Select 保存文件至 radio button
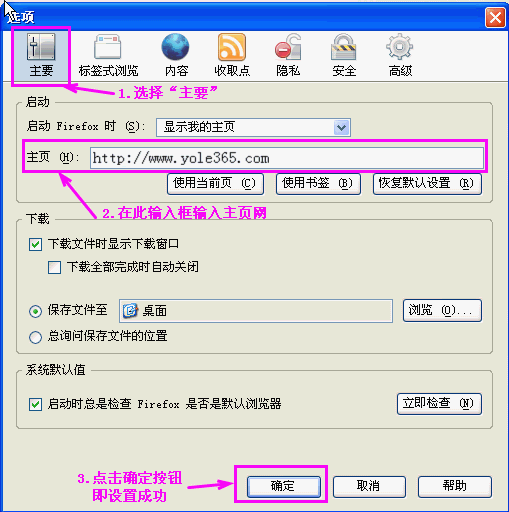This screenshot has height=512, width=509. tap(35, 311)
